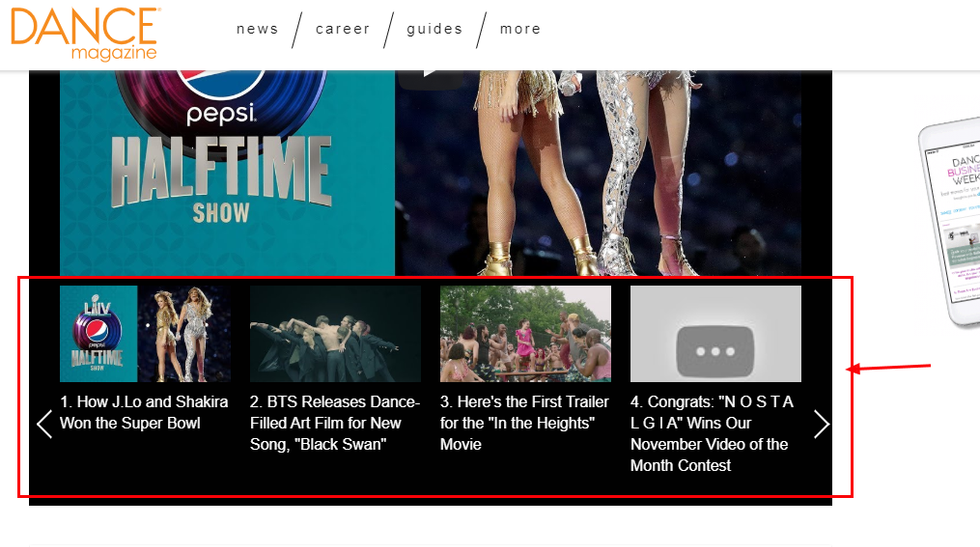Open "How J.Lo and Shakira Won" title link
Viewport: 980px width, 547px height.
point(144,412)
